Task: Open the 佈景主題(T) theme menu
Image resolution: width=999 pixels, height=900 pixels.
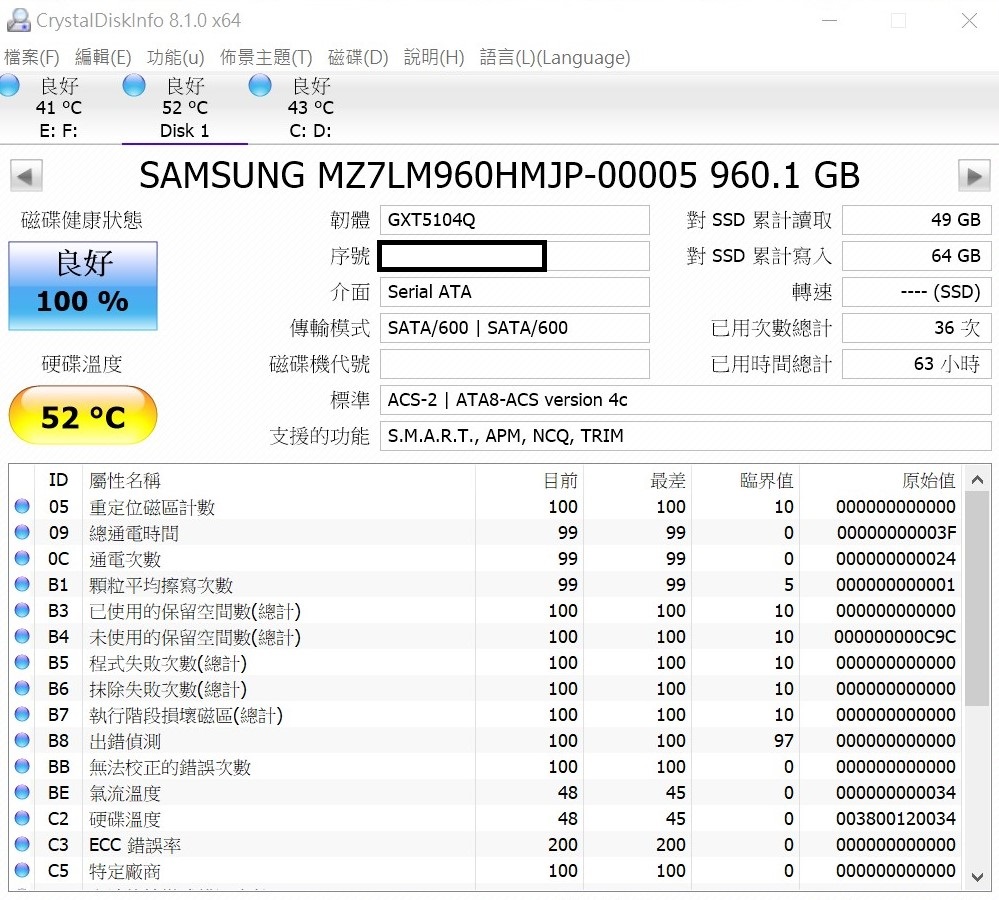Action: click(266, 57)
